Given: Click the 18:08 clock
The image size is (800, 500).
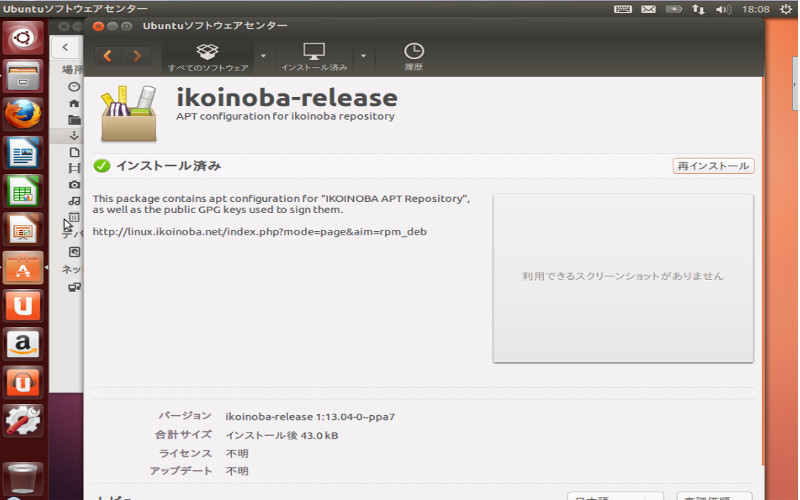Looking at the screenshot, I should tap(756, 9).
